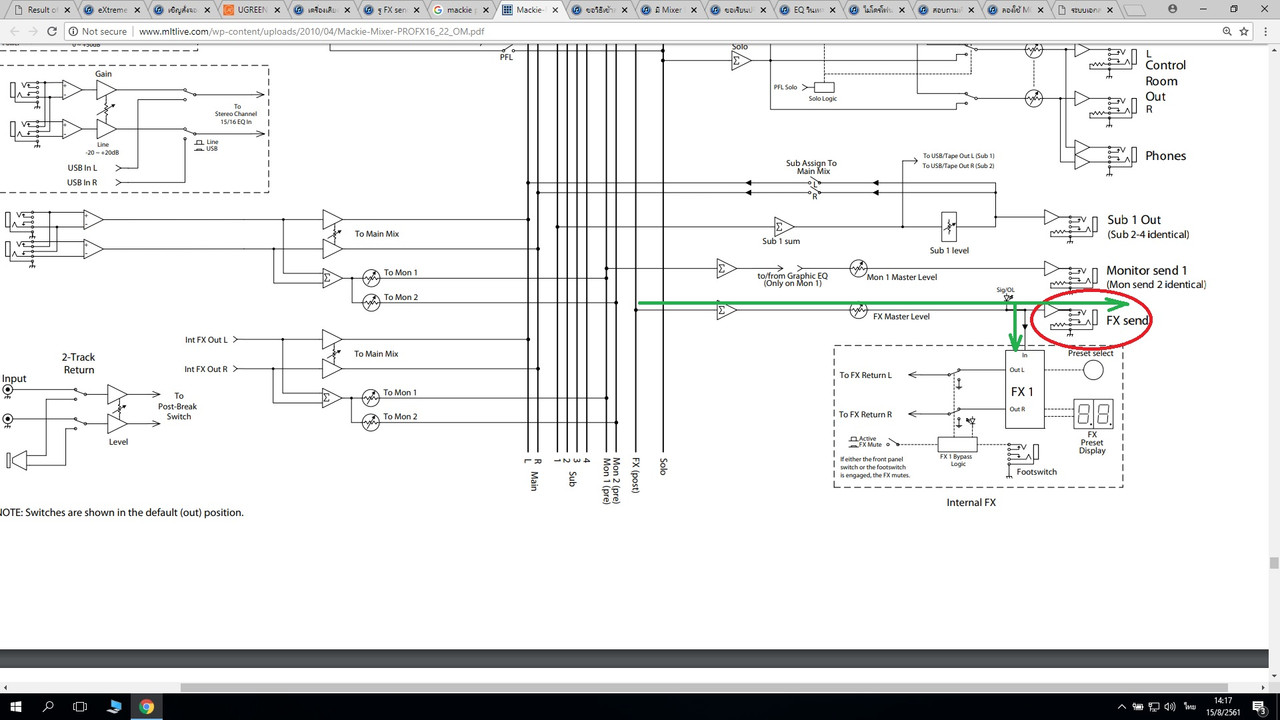This screenshot has width=1280, height=720.
Task: Open Windows taskbar search
Action: coord(48,706)
